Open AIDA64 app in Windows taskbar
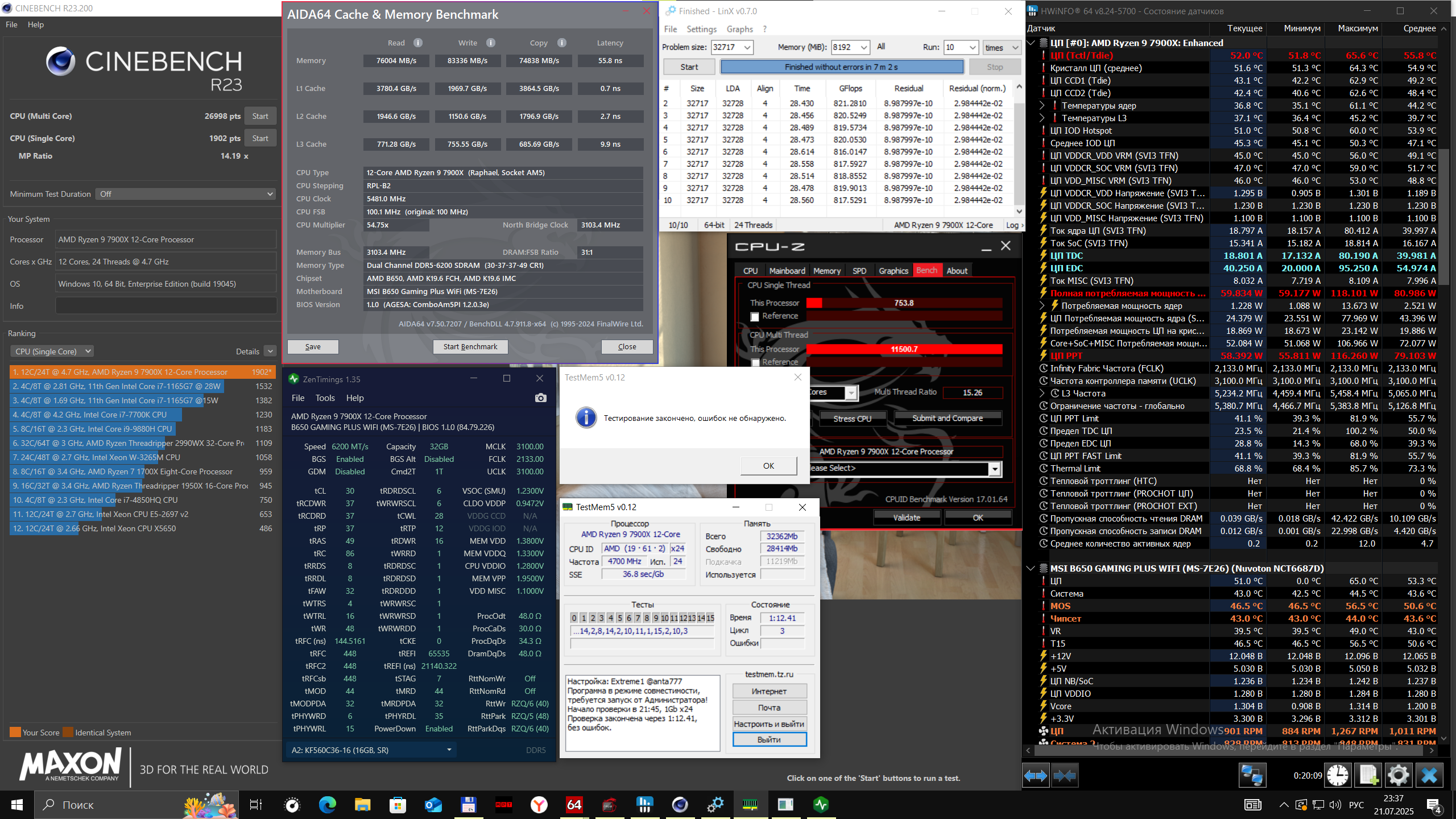Viewport: 1456px width, 819px height. pos(574,805)
